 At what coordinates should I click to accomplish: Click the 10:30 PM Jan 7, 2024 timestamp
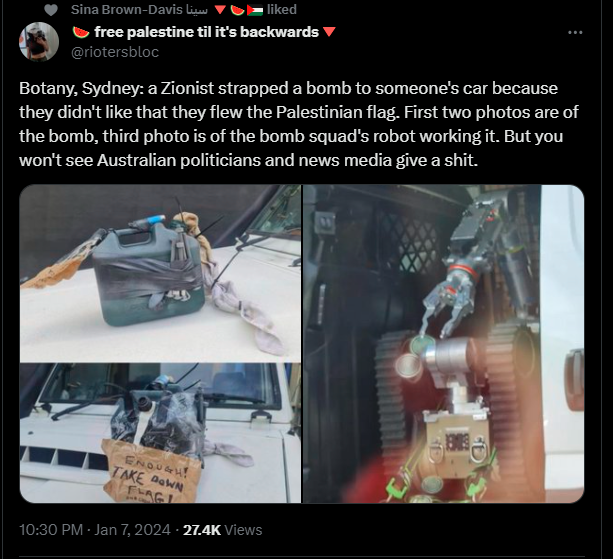tap(95, 530)
